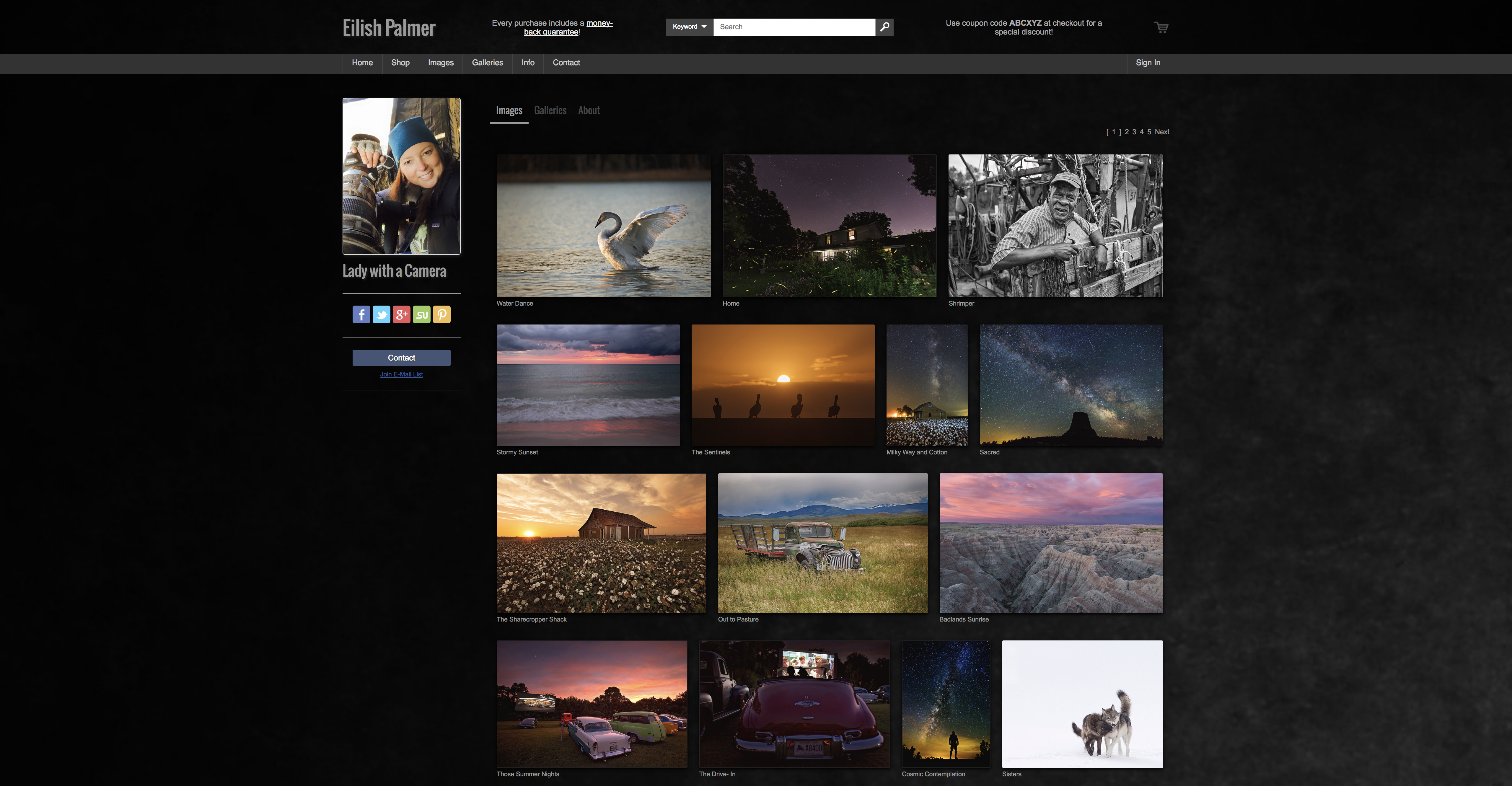The image size is (1512, 786).
Task: Expand the Keyword search type dropdown
Action: (x=689, y=27)
